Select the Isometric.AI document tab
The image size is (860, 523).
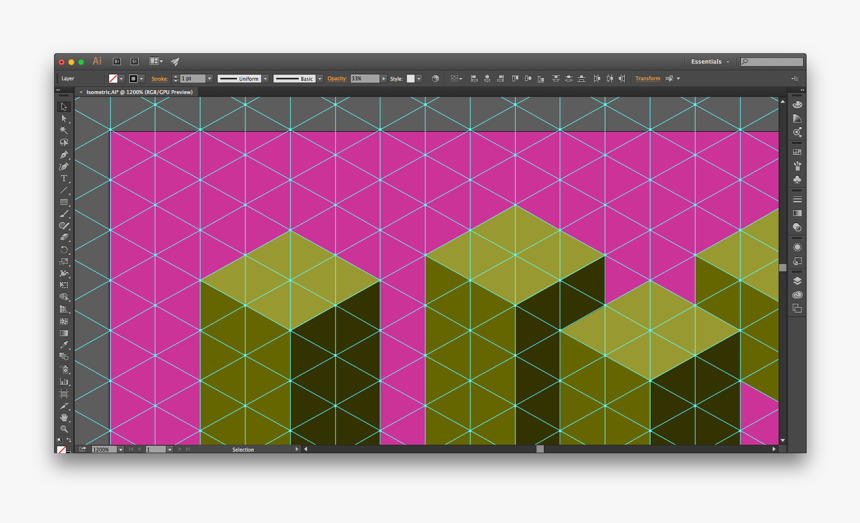point(139,92)
